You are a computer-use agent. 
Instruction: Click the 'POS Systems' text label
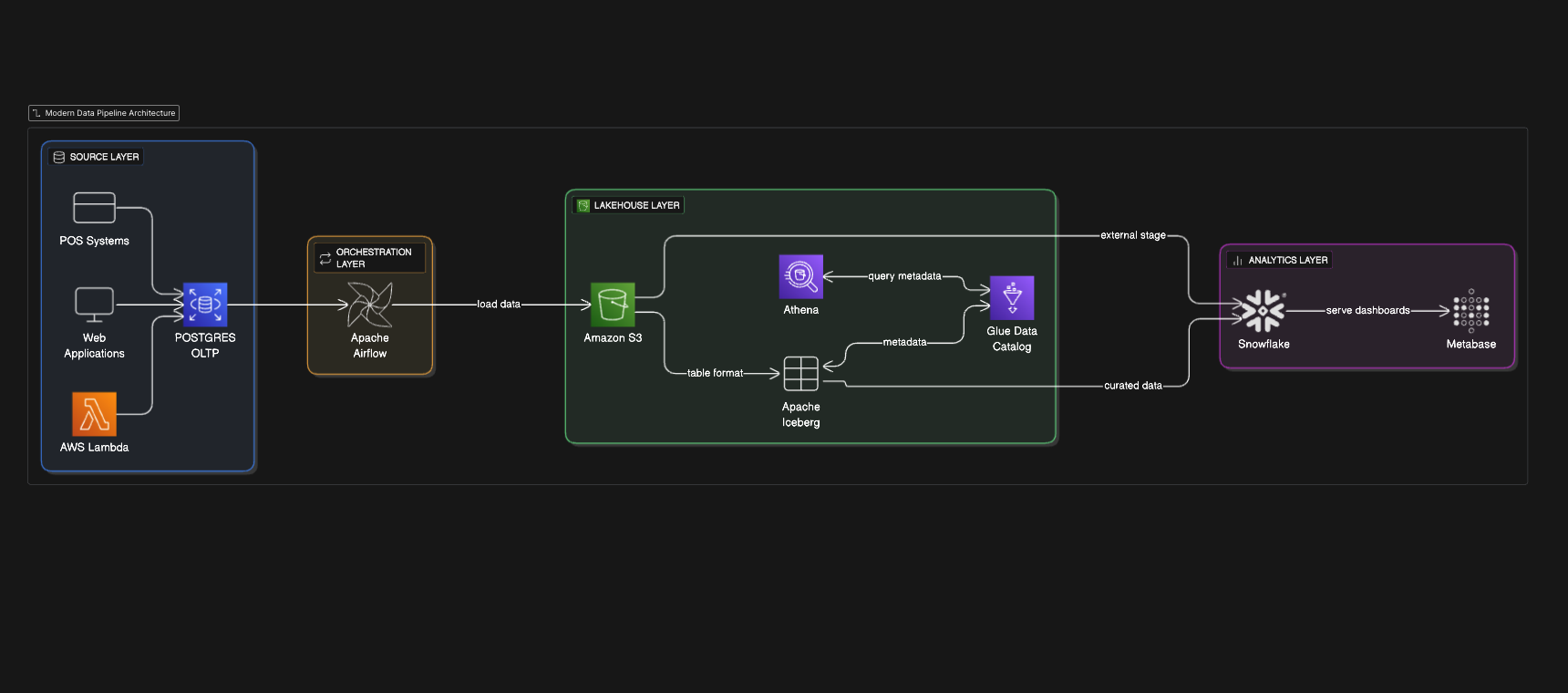point(94,241)
